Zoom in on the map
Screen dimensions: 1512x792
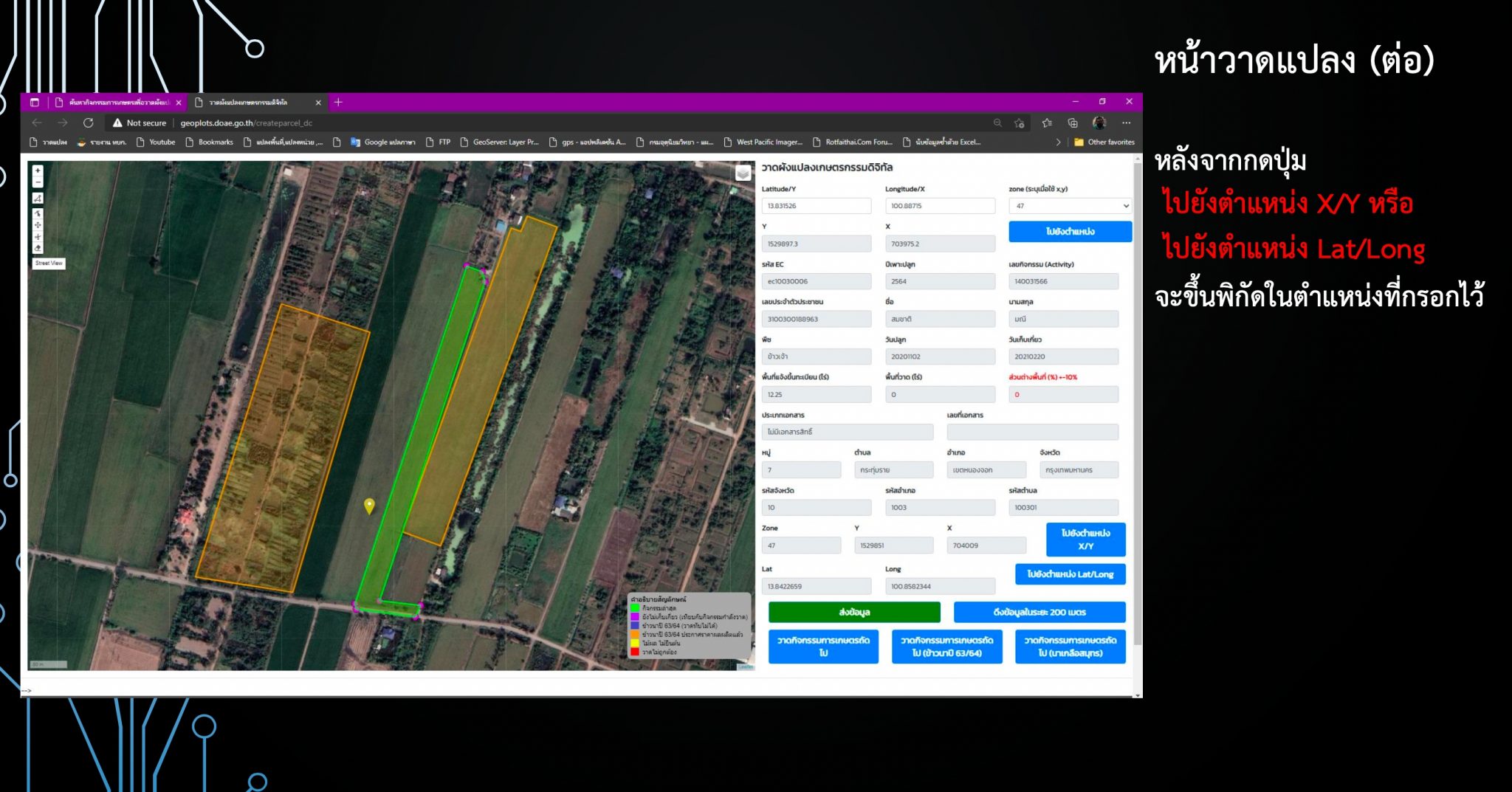tap(38, 171)
